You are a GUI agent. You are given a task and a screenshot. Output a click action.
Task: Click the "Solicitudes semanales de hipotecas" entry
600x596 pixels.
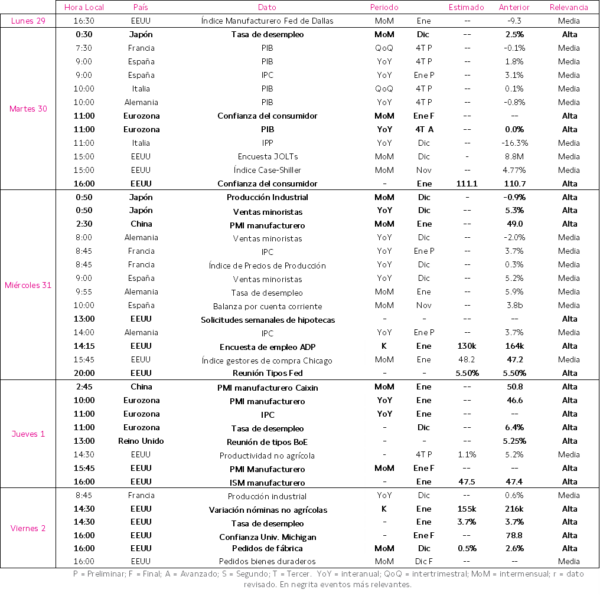point(266,318)
